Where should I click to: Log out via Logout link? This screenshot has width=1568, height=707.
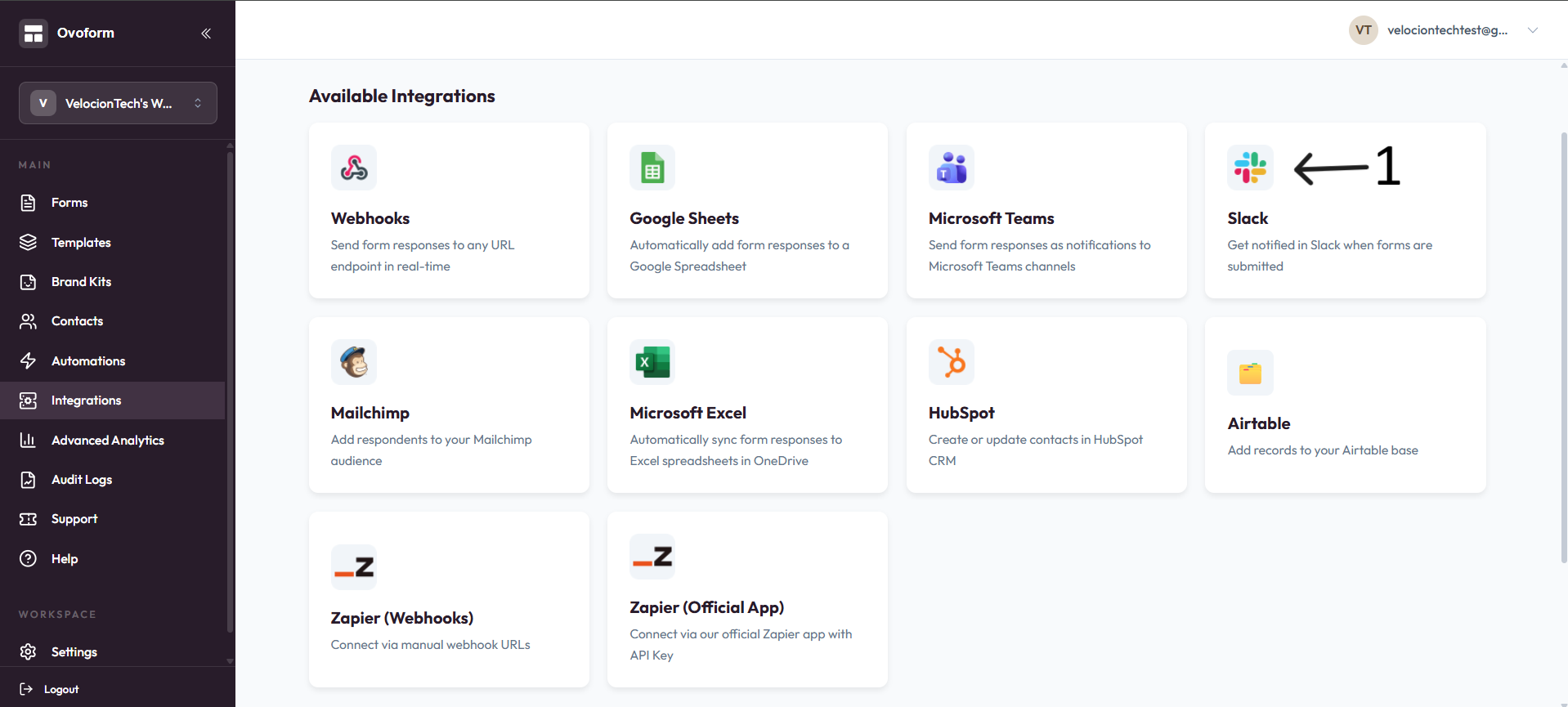[61, 690]
